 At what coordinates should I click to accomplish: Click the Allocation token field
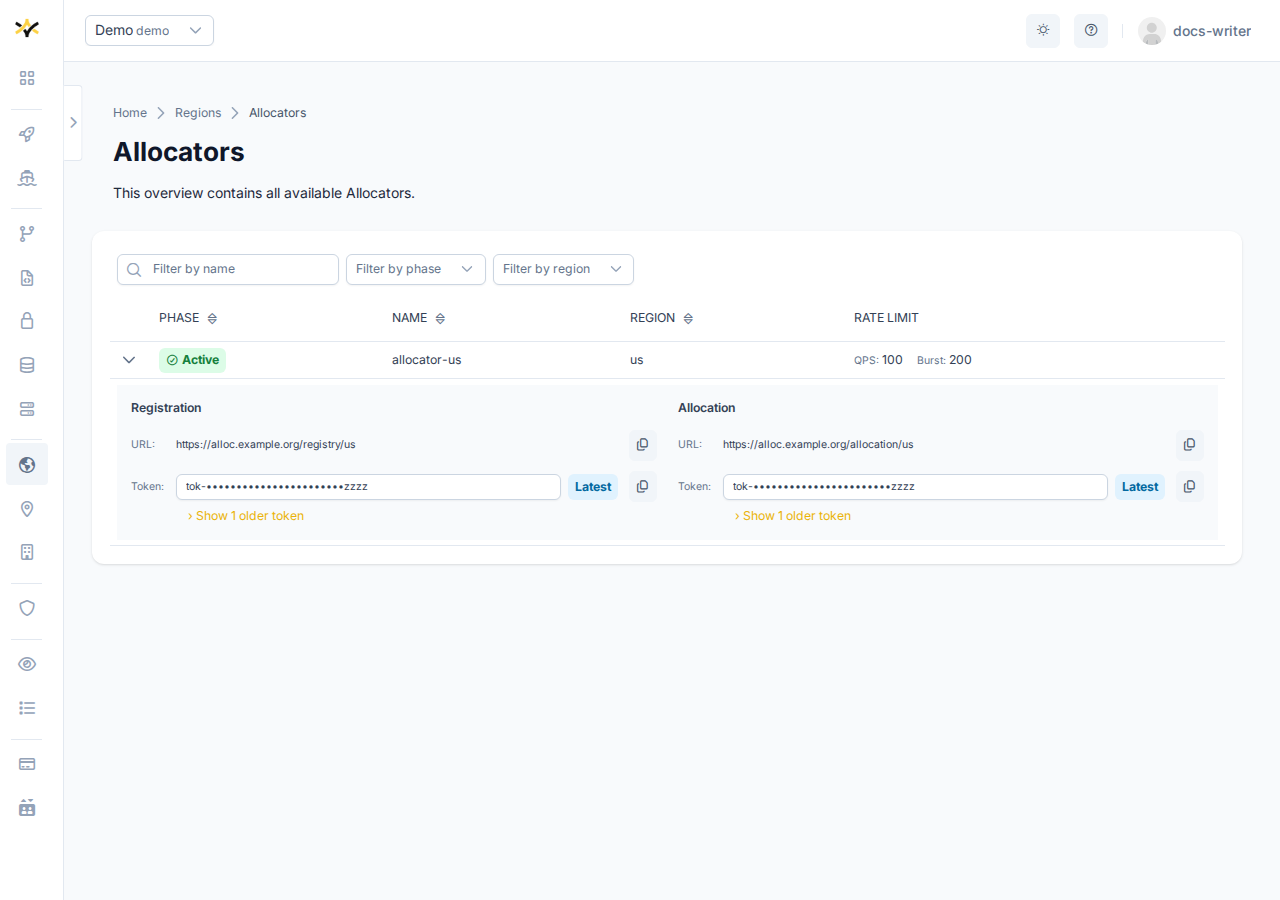point(915,487)
